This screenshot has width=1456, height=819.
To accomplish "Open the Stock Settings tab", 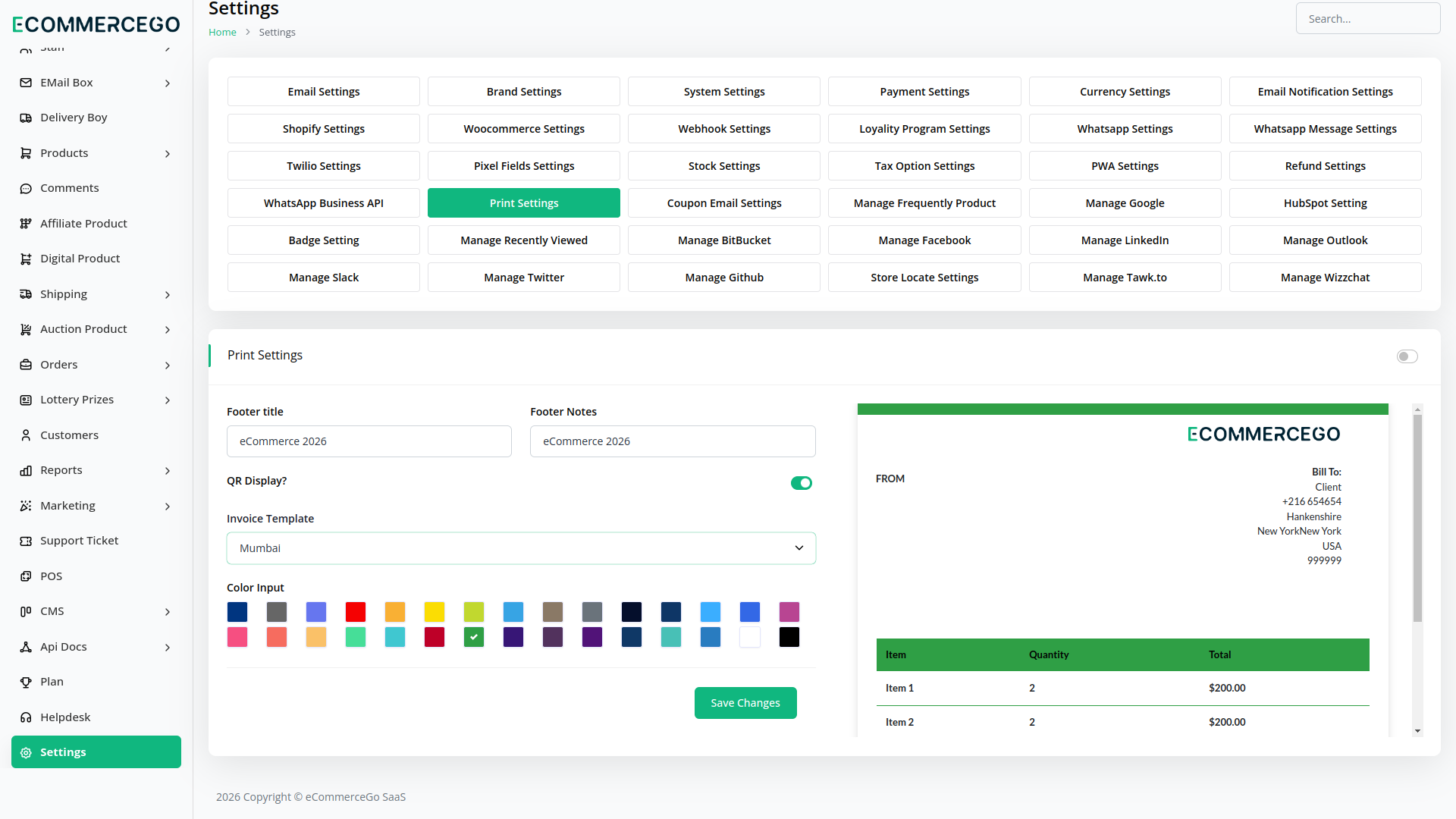I will point(724,166).
